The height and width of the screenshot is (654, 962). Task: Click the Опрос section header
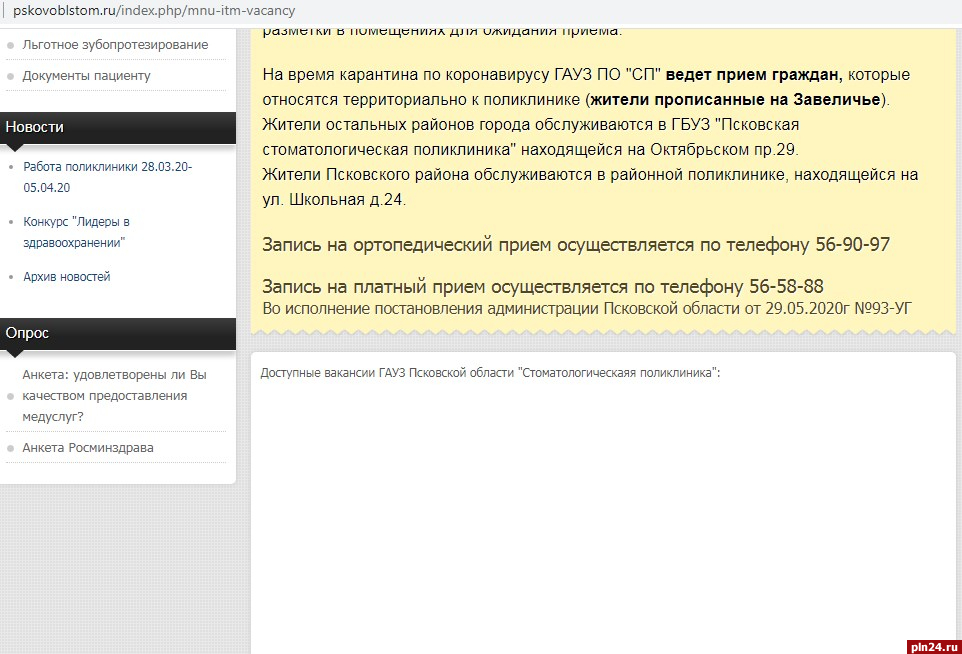click(27, 333)
